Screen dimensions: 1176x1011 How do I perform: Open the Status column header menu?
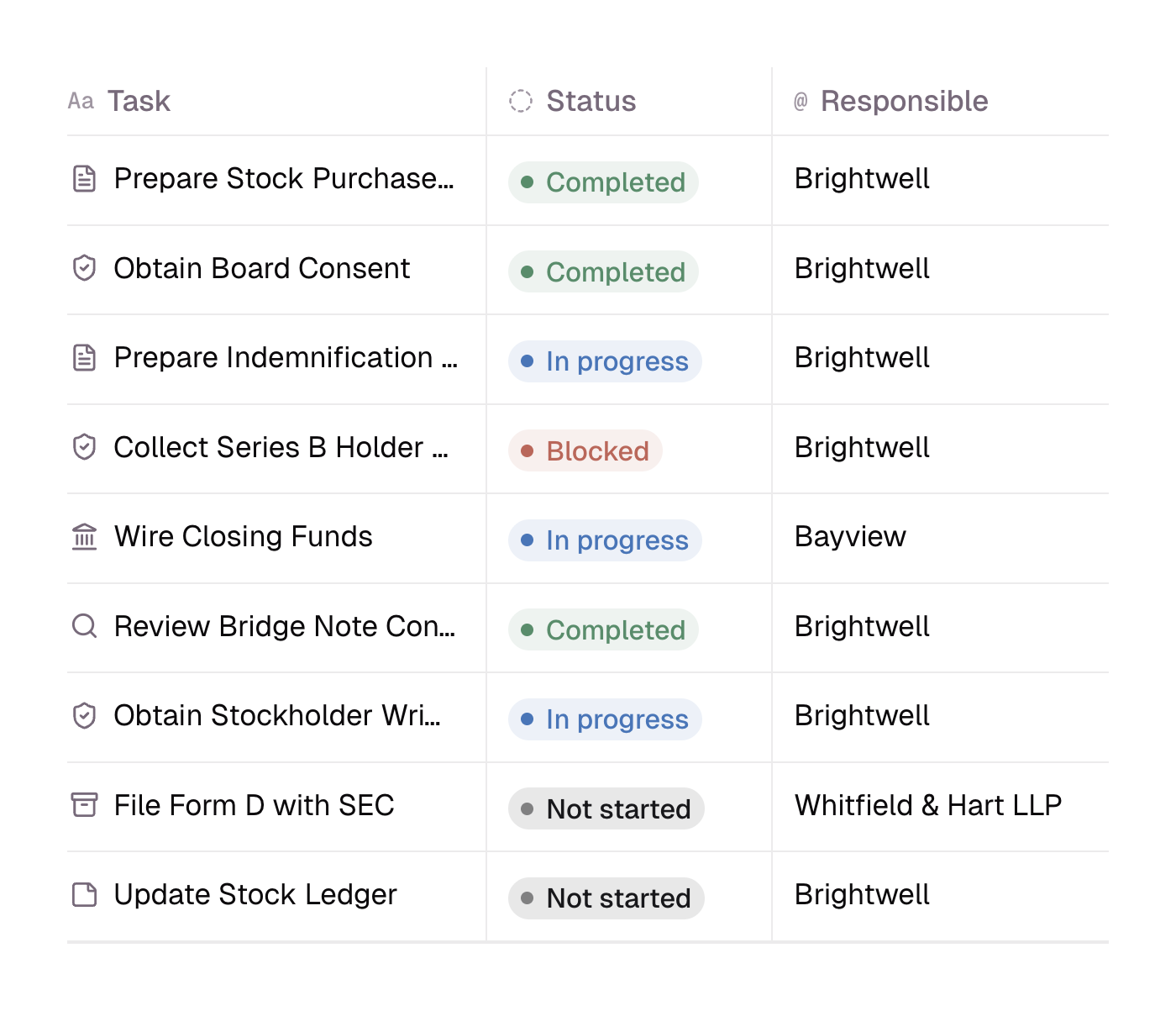pyautogui.click(x=591, y=102)
